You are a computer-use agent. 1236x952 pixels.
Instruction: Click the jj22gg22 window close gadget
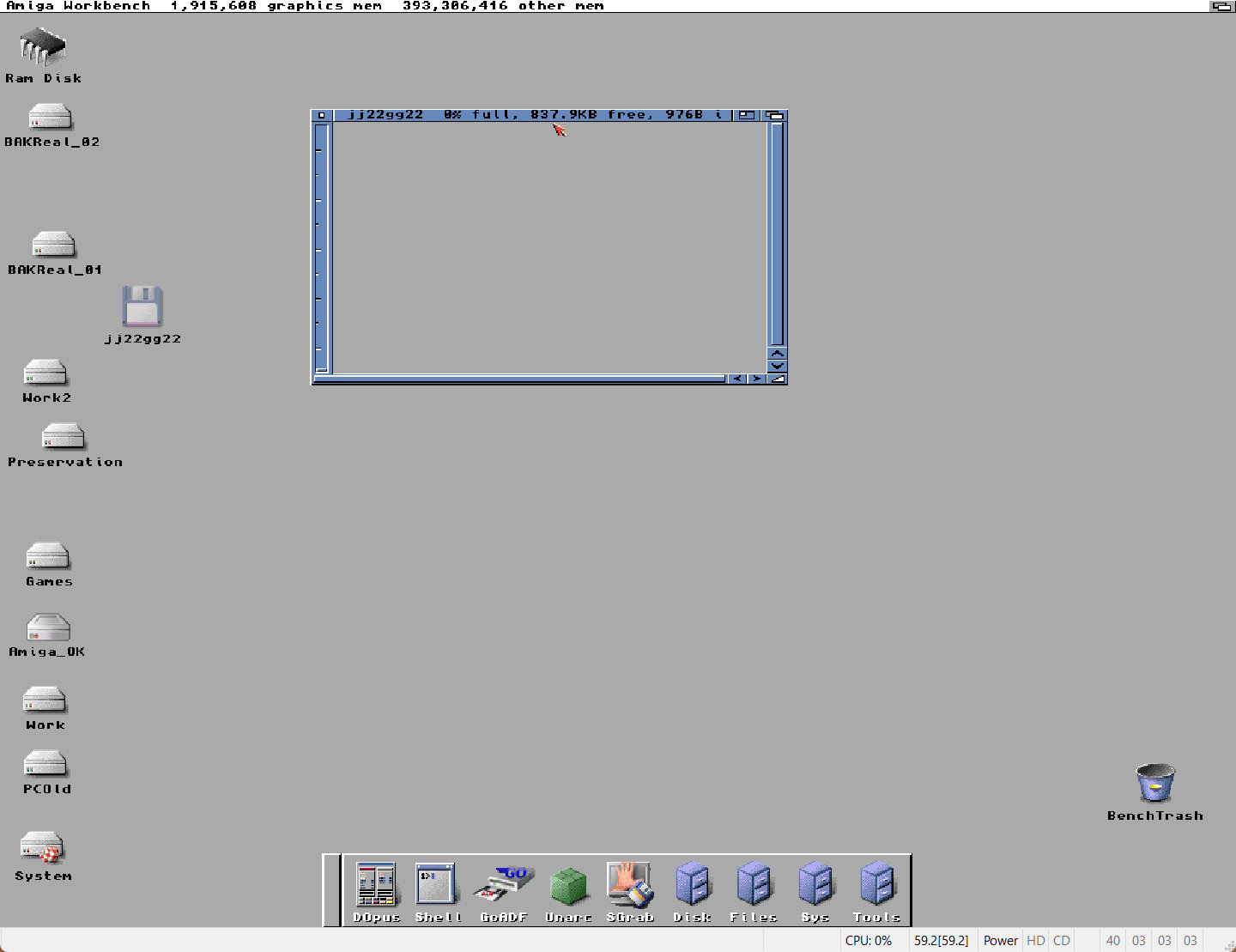tap(322, 115)
